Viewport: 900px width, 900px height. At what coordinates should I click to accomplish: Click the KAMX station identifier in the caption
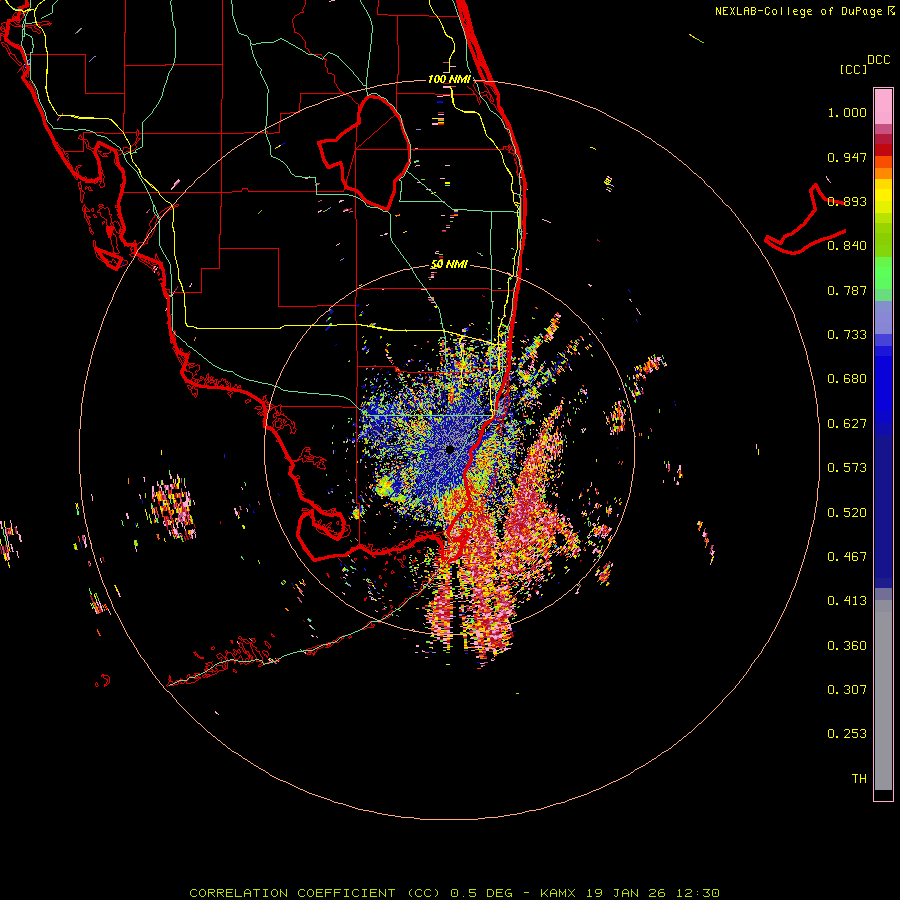coord(560,893)
